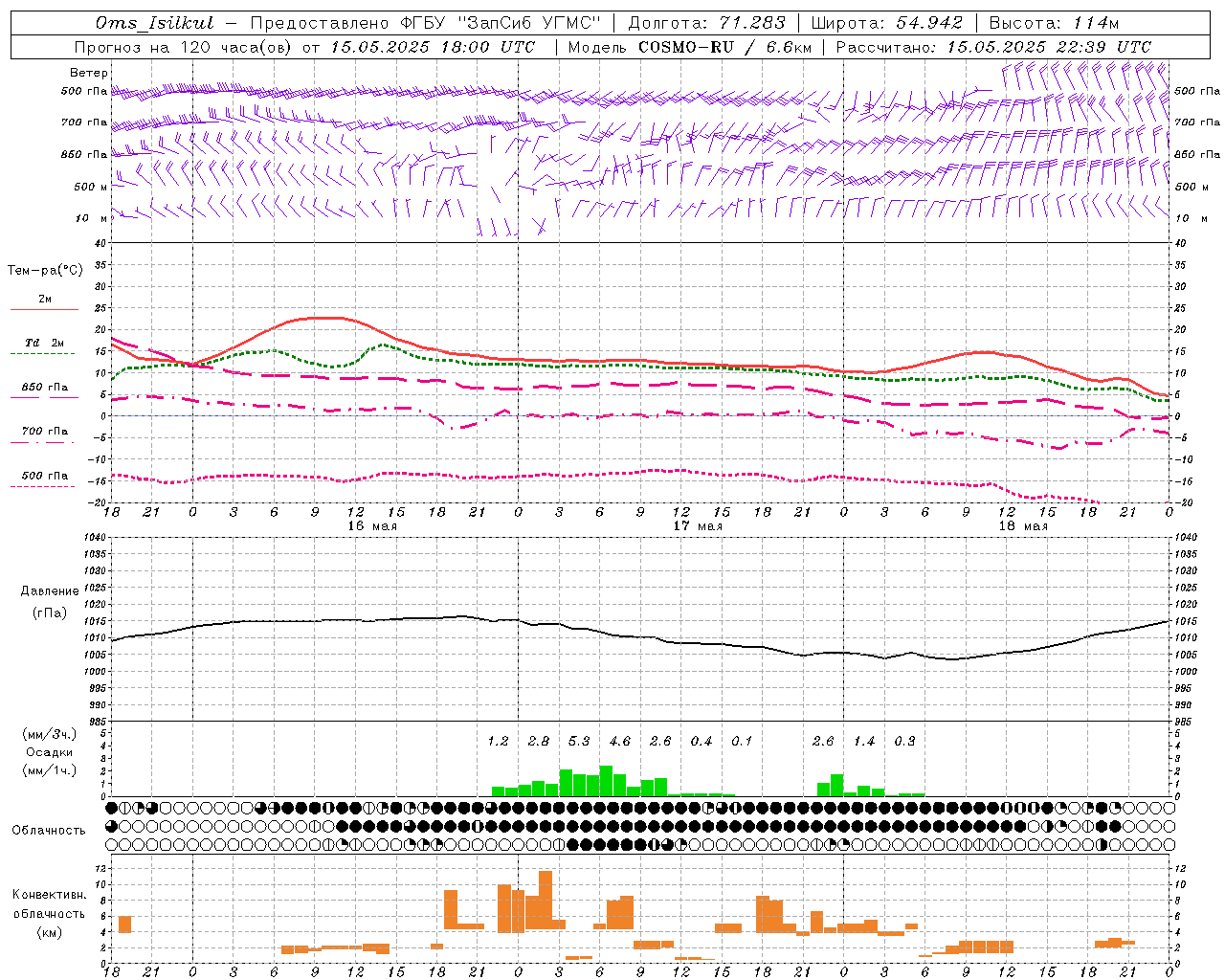This screenshot has width=1225, height=980.
Task: Click the '(мм/3ч.)' precipitation unit label
Action: tap(50, 735)
